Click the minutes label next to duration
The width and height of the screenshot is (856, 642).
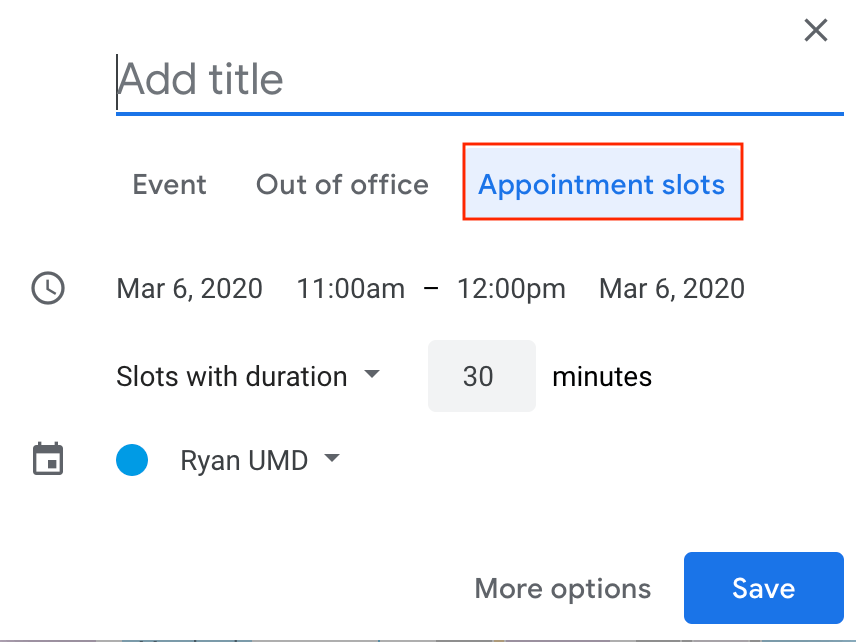[602, 376]
